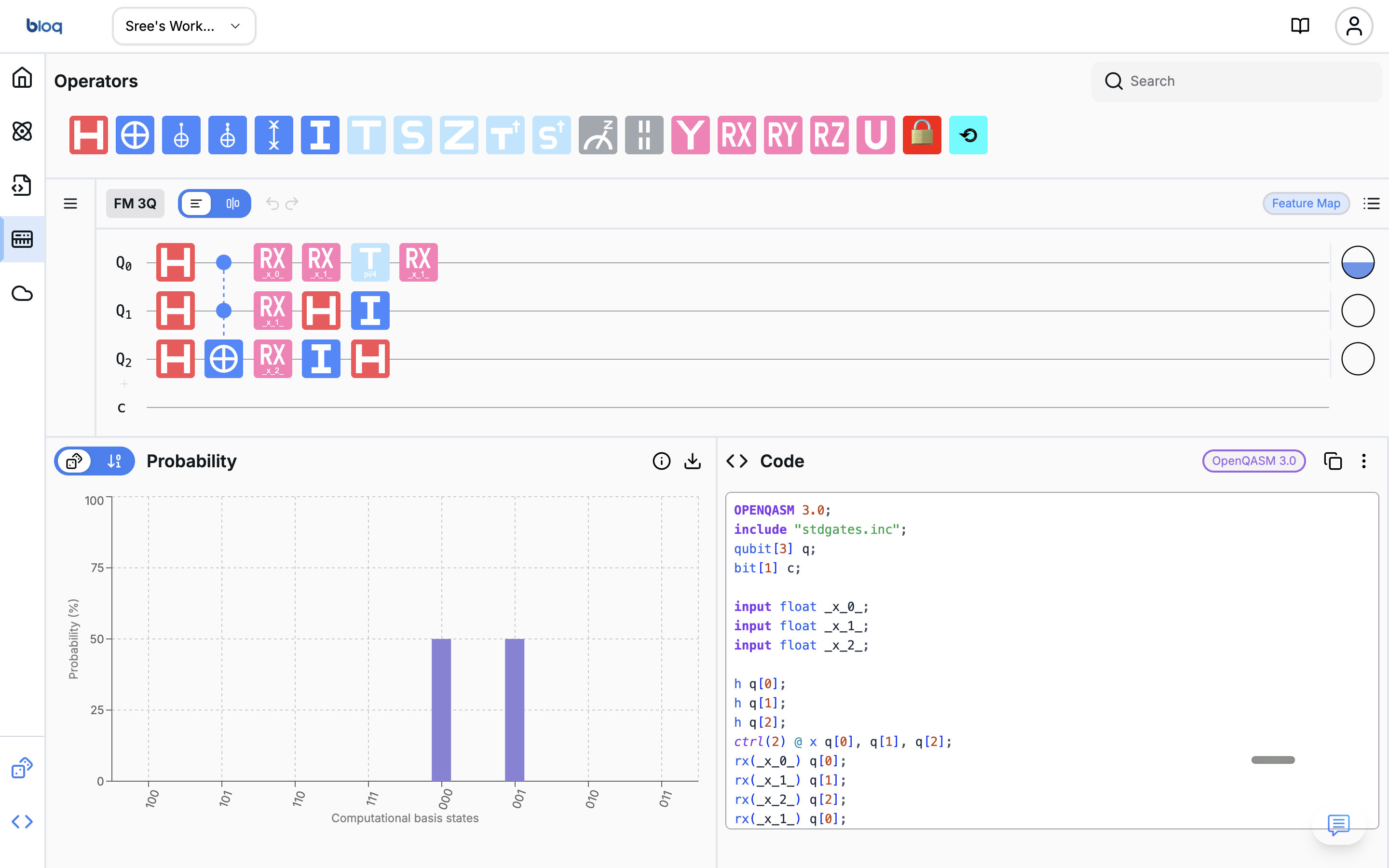Screen dimensions: 1389x868
Task: Open the documentation book icon
Action: pos(1300,26)
